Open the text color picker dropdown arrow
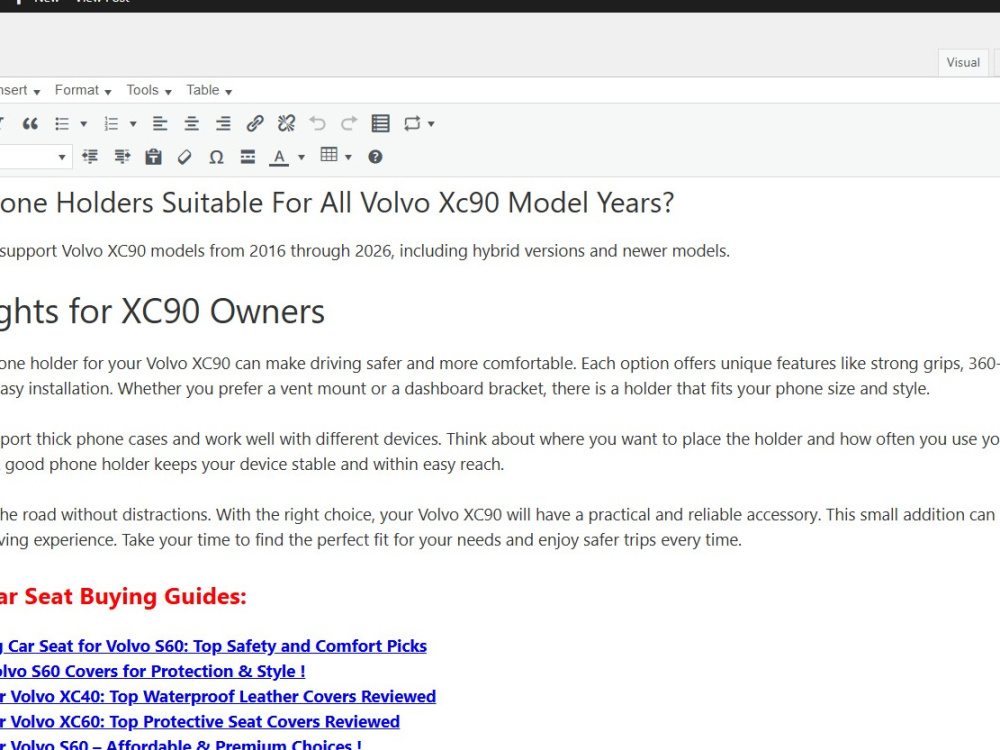Screen dimensions: 1000x750 [x=301, y=157]
